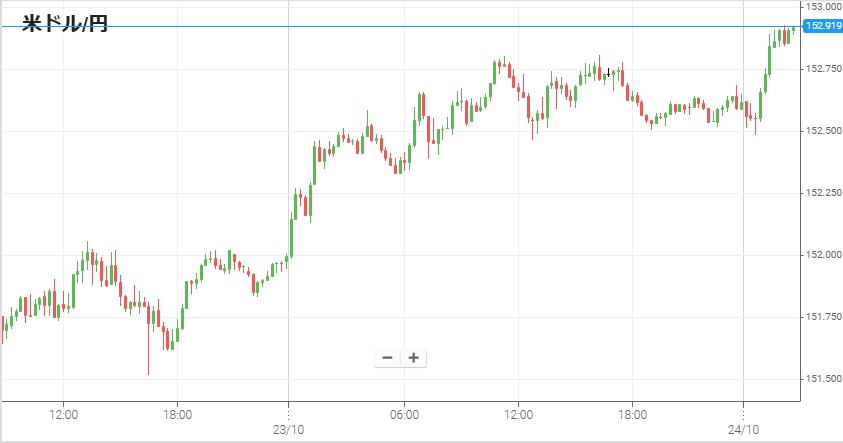Select the 24/10 date marker on time axis

pos(743,430)
